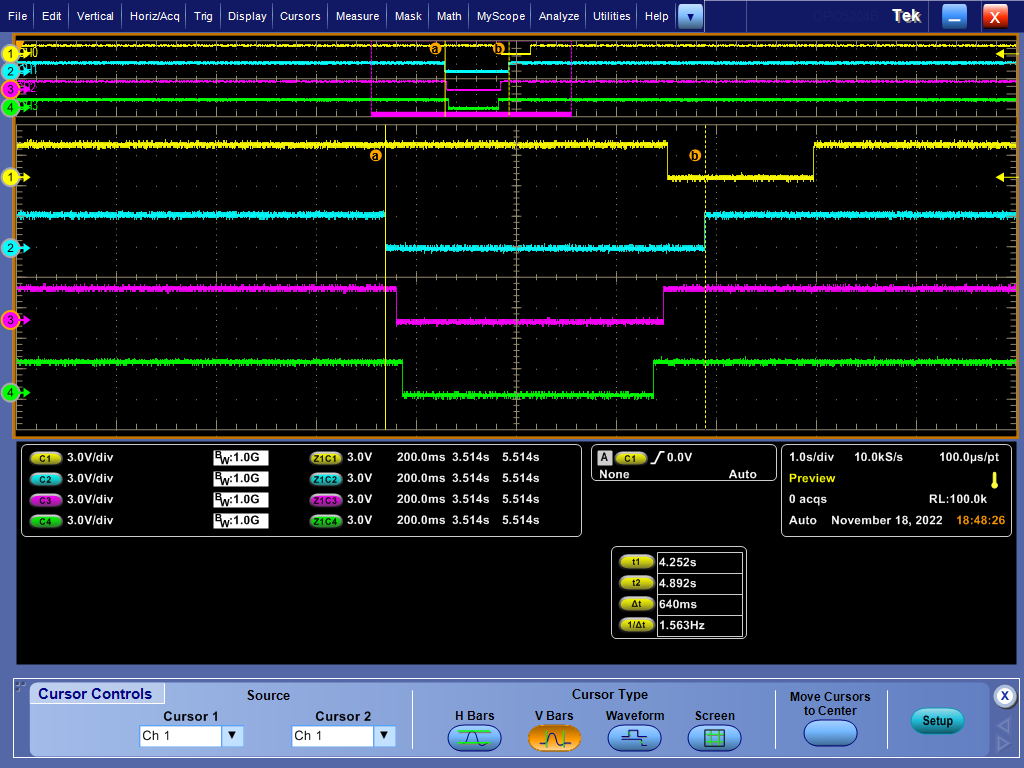The image size is (1024, 768).
Task: Click the Cursor 1 Ch 1 field
Action: click(x=181, y=736)
